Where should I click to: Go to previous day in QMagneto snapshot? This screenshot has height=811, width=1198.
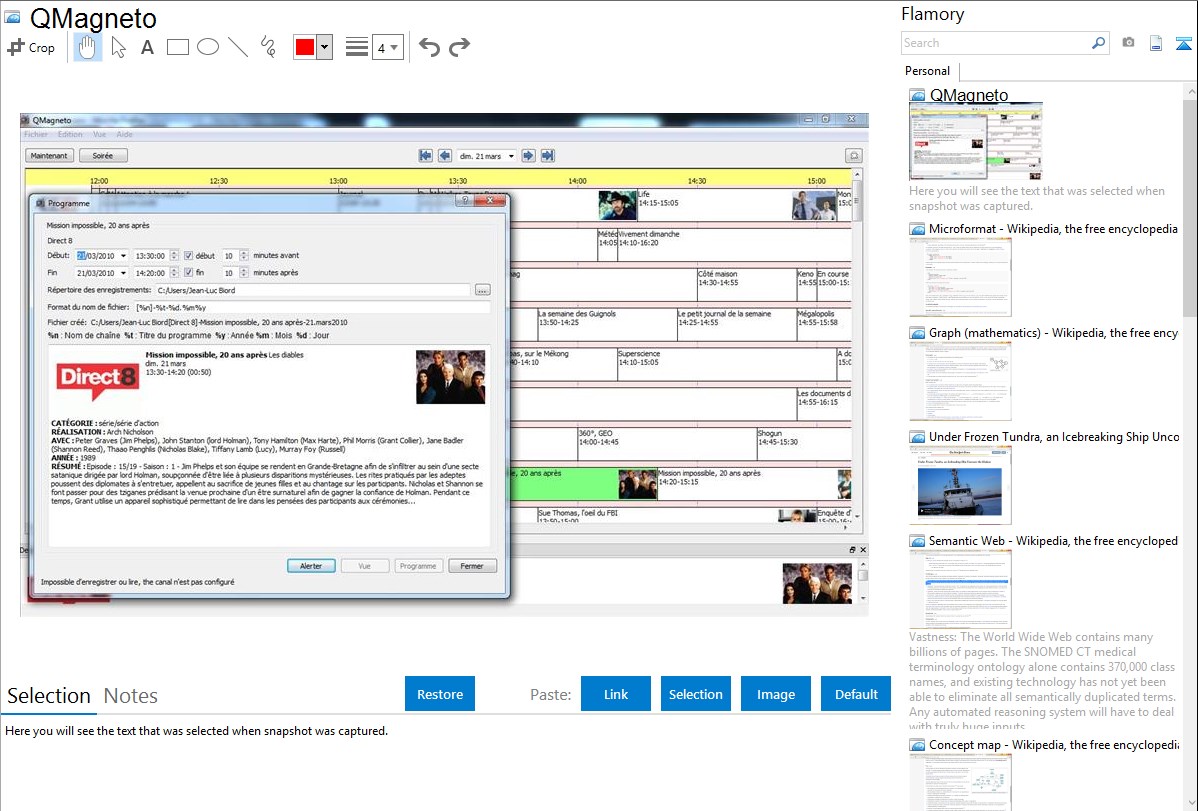[444, 156]
